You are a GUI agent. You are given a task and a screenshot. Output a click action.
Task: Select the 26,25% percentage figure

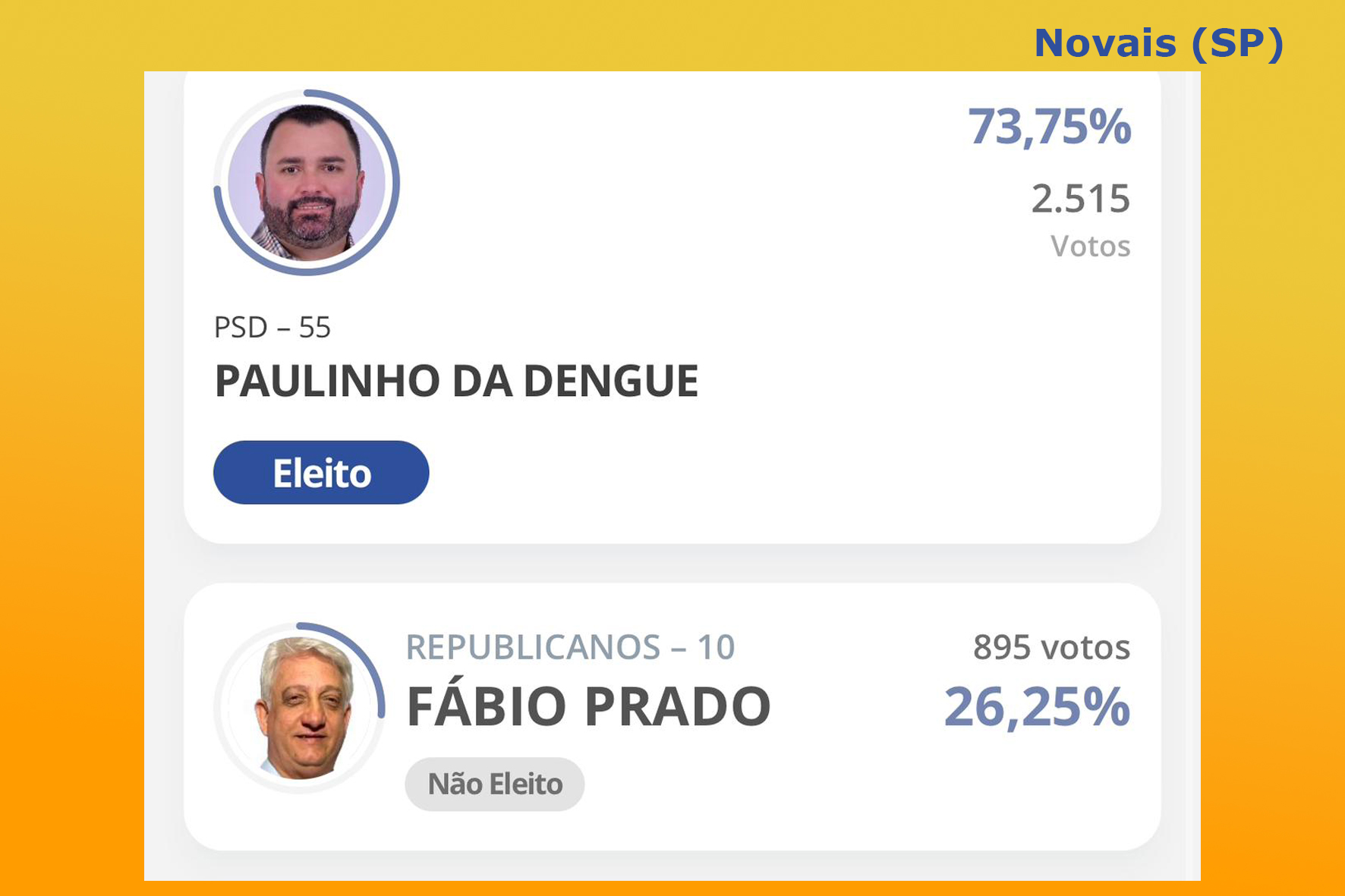[1037, 707]
